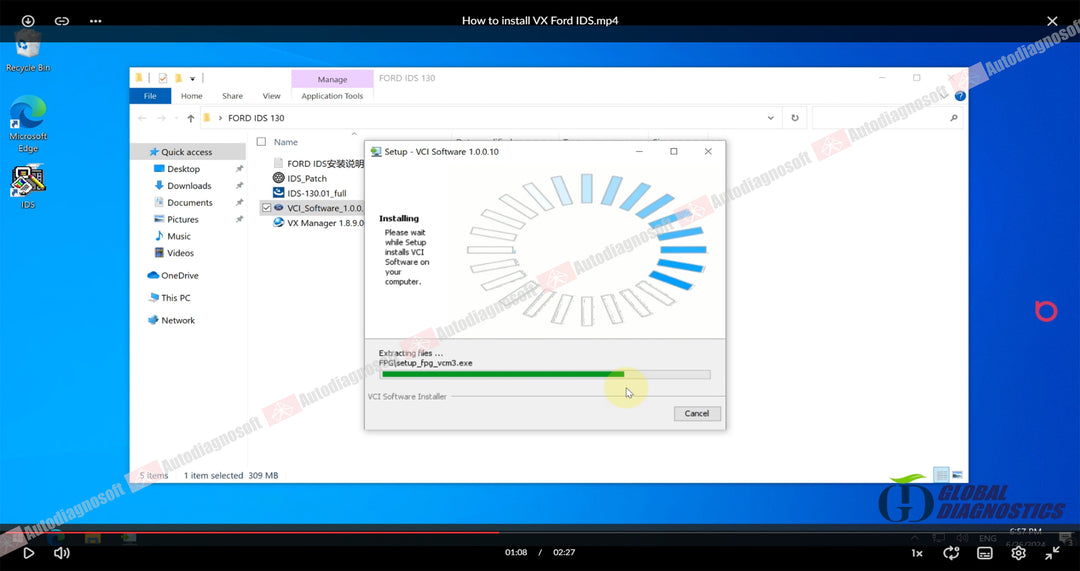Select Quick access in navigation pane
The image size is (1080, 571).
(186, 152)
